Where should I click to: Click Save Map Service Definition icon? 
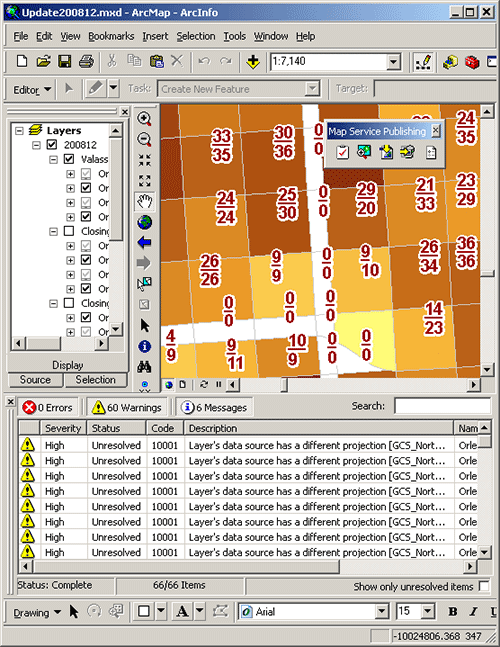(x=386, y=152)
